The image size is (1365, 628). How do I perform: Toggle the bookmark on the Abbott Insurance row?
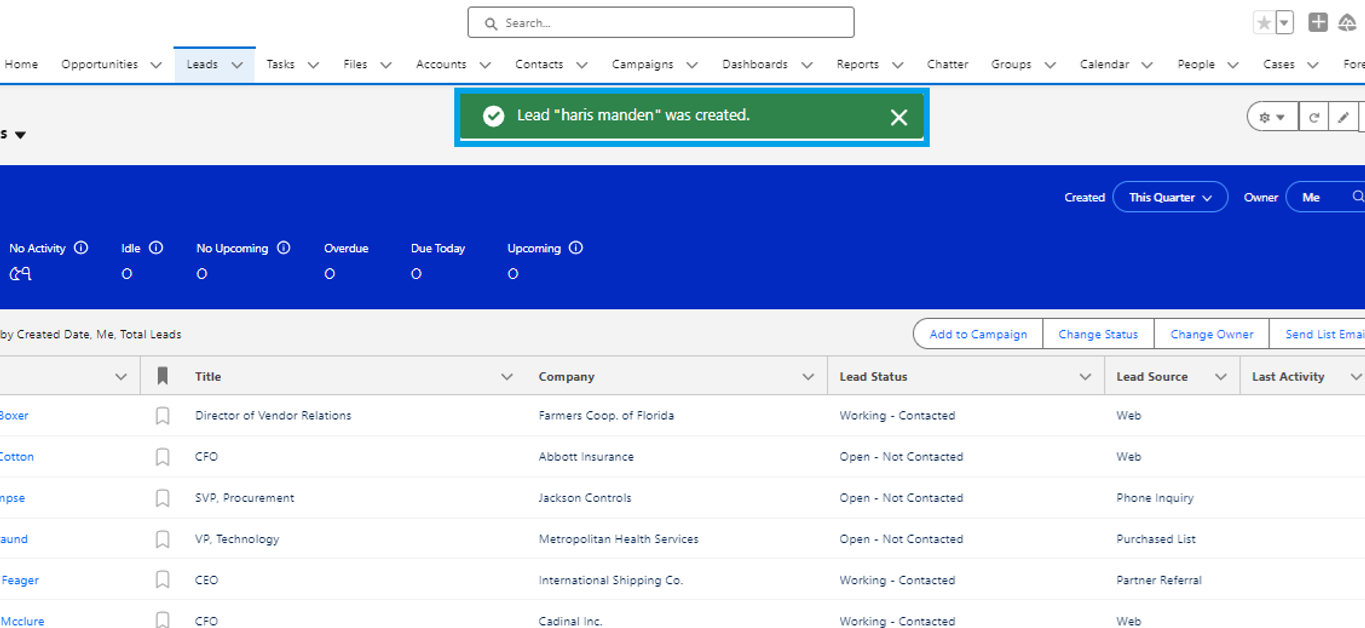162,456
